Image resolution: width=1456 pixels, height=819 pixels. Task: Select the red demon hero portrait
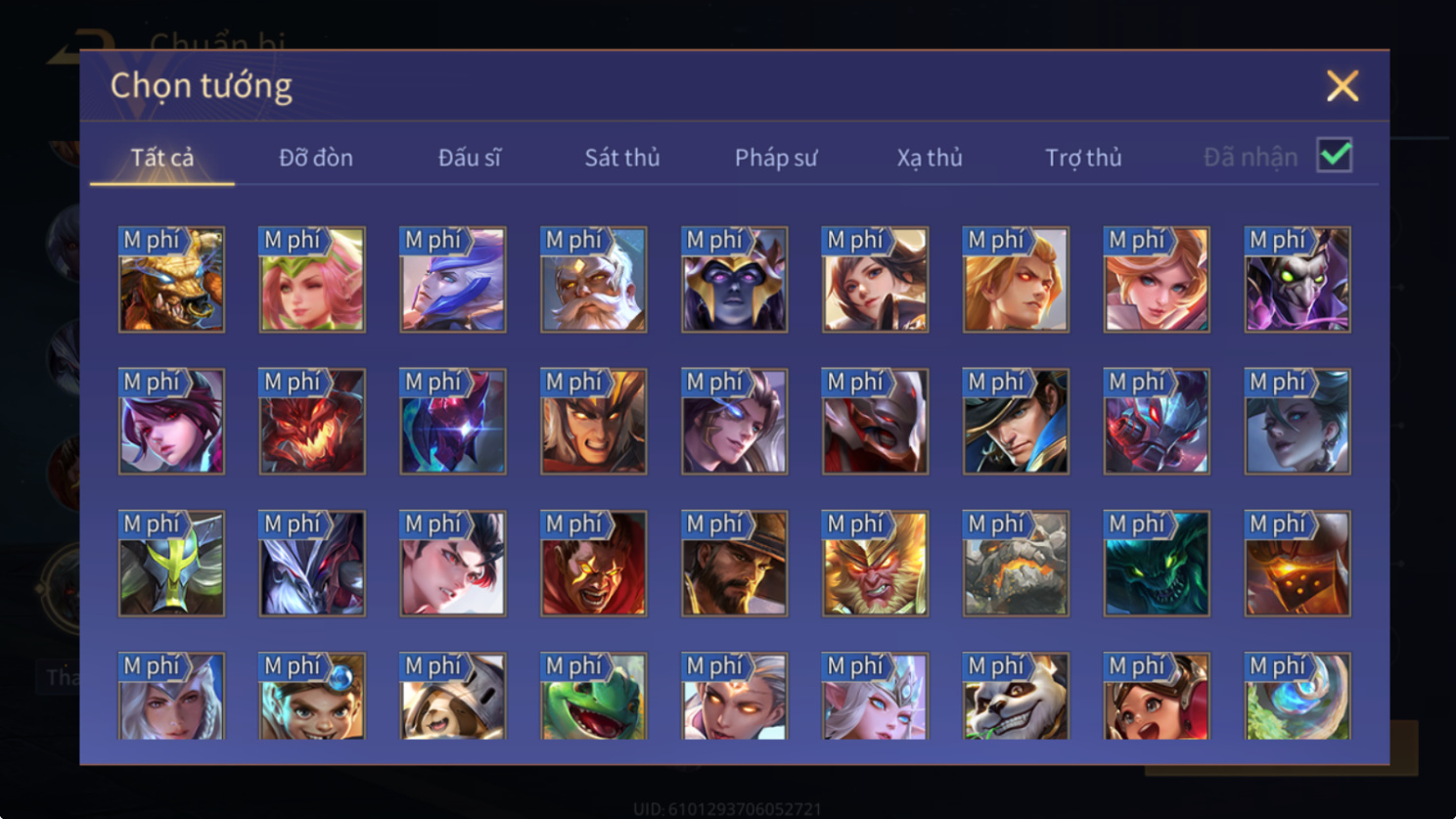click(x=312, y=422)
